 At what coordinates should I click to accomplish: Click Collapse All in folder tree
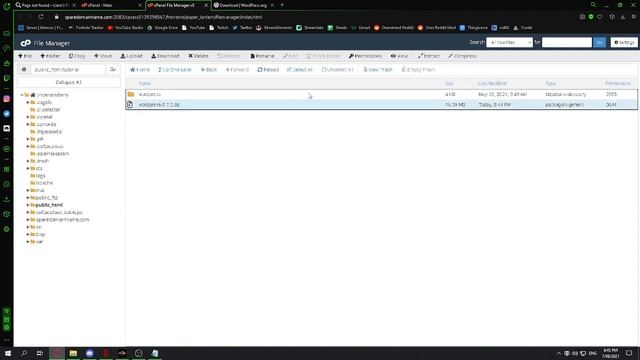[69, 82]
